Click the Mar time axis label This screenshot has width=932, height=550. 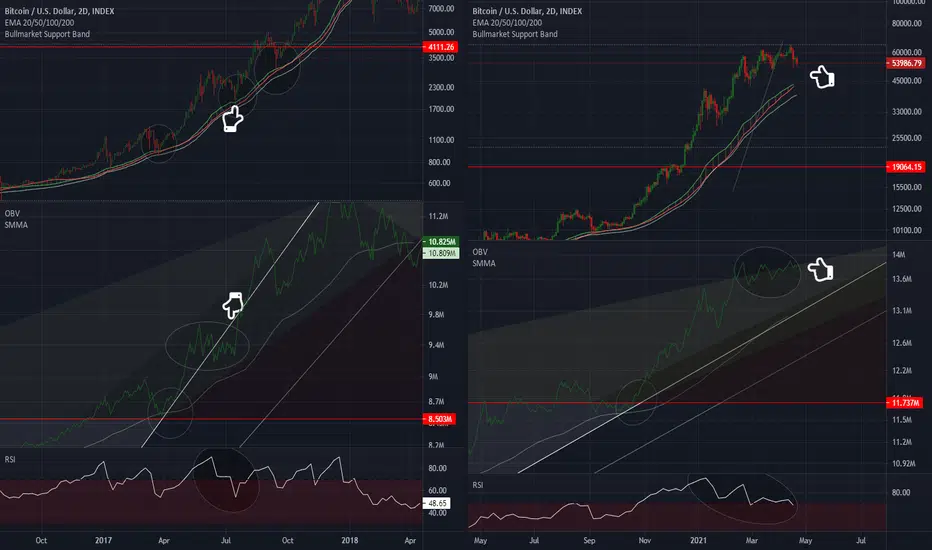(752, 540)
